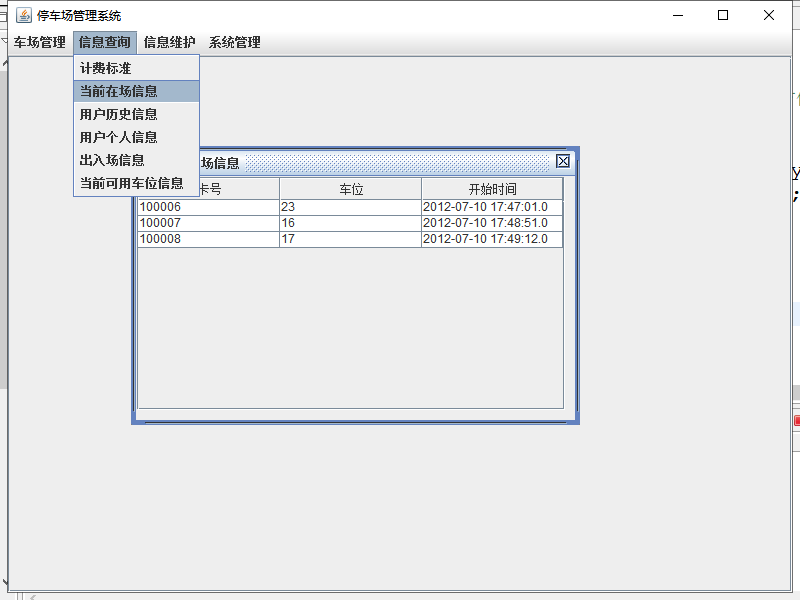Image resolution: width=800 pixels, height=600 pixels.
Task: Close the 停车场管理系统 window
Action: pos(769,15)
